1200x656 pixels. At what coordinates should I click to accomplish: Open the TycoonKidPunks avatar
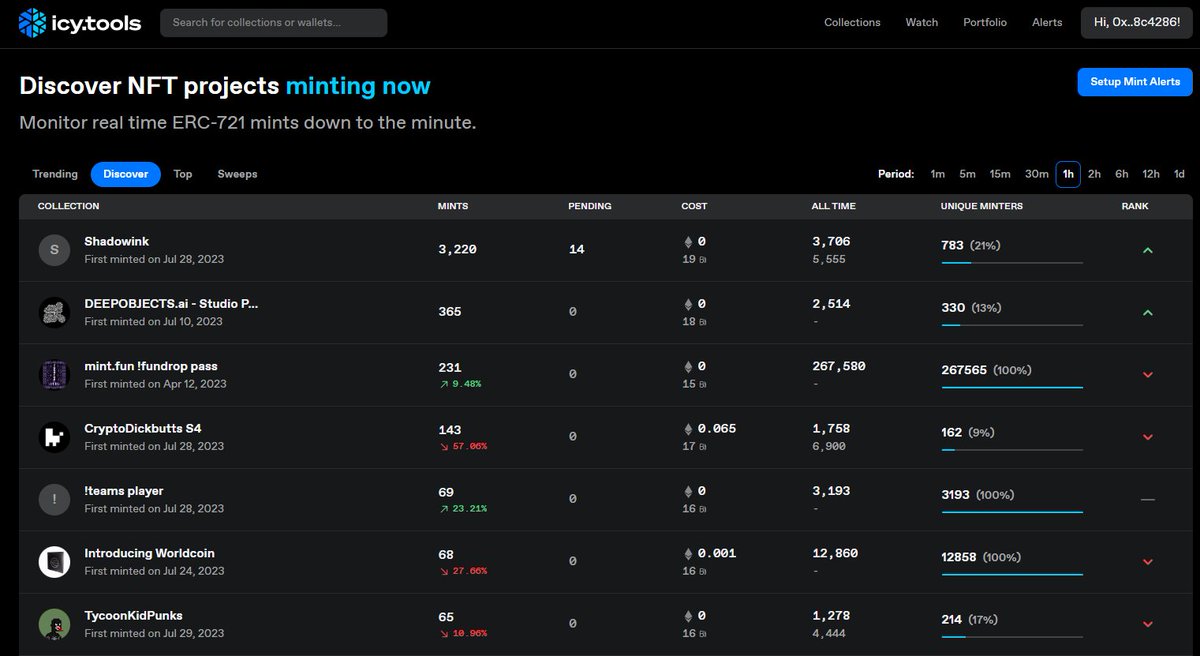[54, 624]
